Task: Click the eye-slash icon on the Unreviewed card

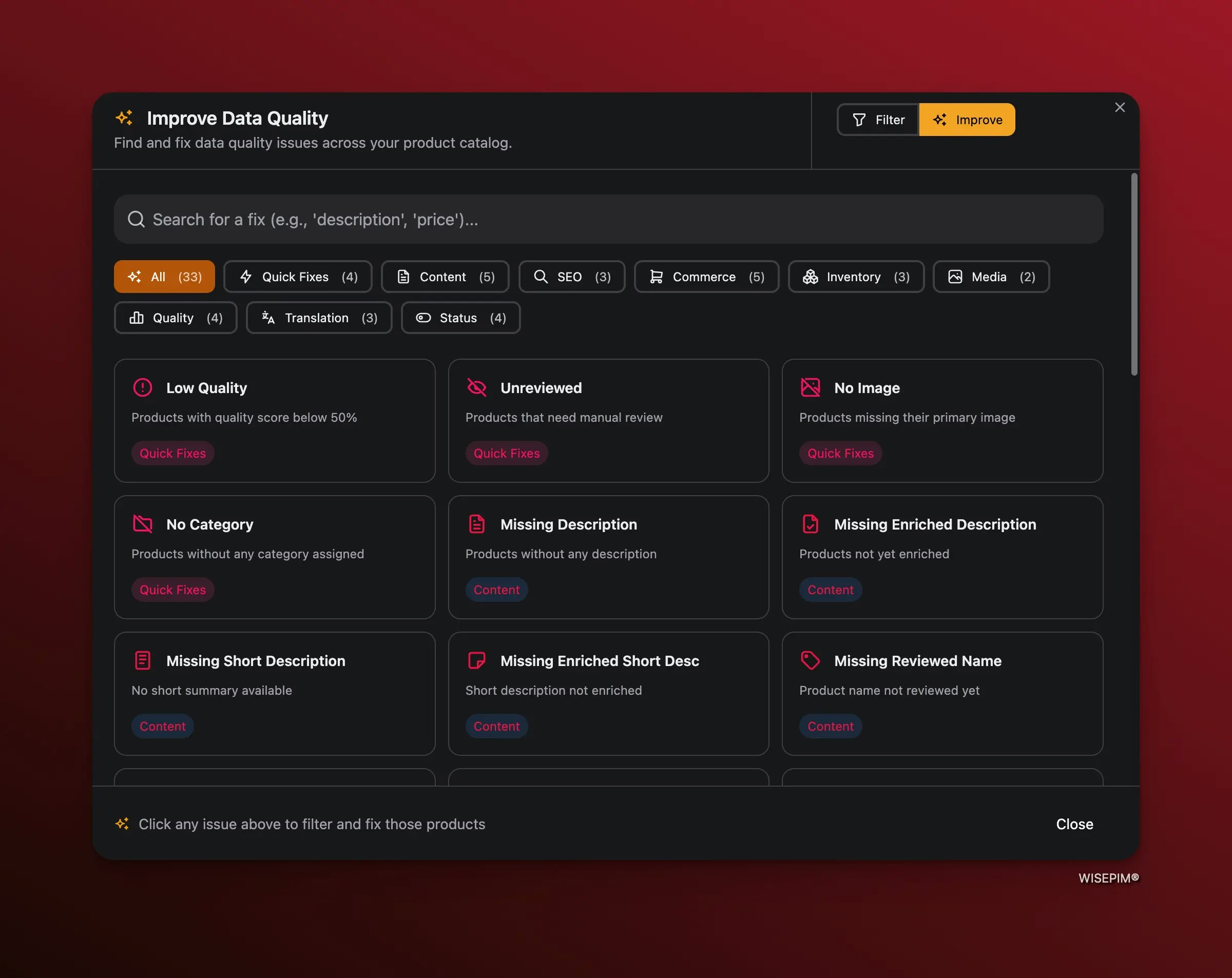Action: coord(476,387)
